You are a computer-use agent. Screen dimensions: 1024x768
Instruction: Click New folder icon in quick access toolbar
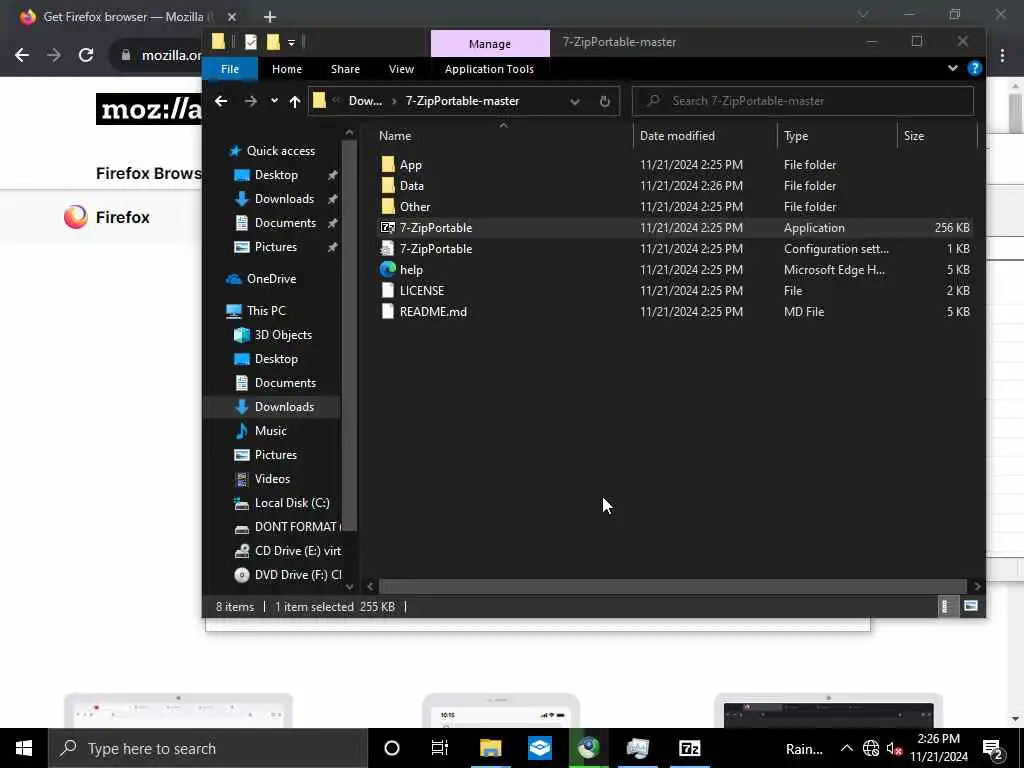click(273, 42)
